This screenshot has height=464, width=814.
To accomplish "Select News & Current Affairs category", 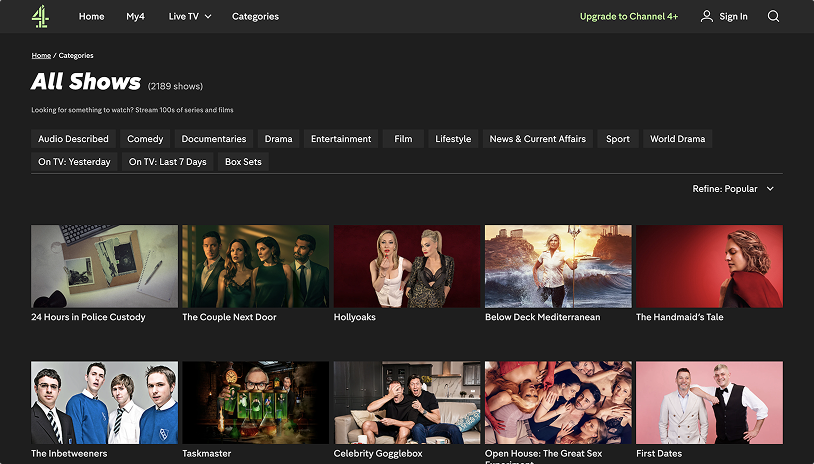I will [537, 139].
